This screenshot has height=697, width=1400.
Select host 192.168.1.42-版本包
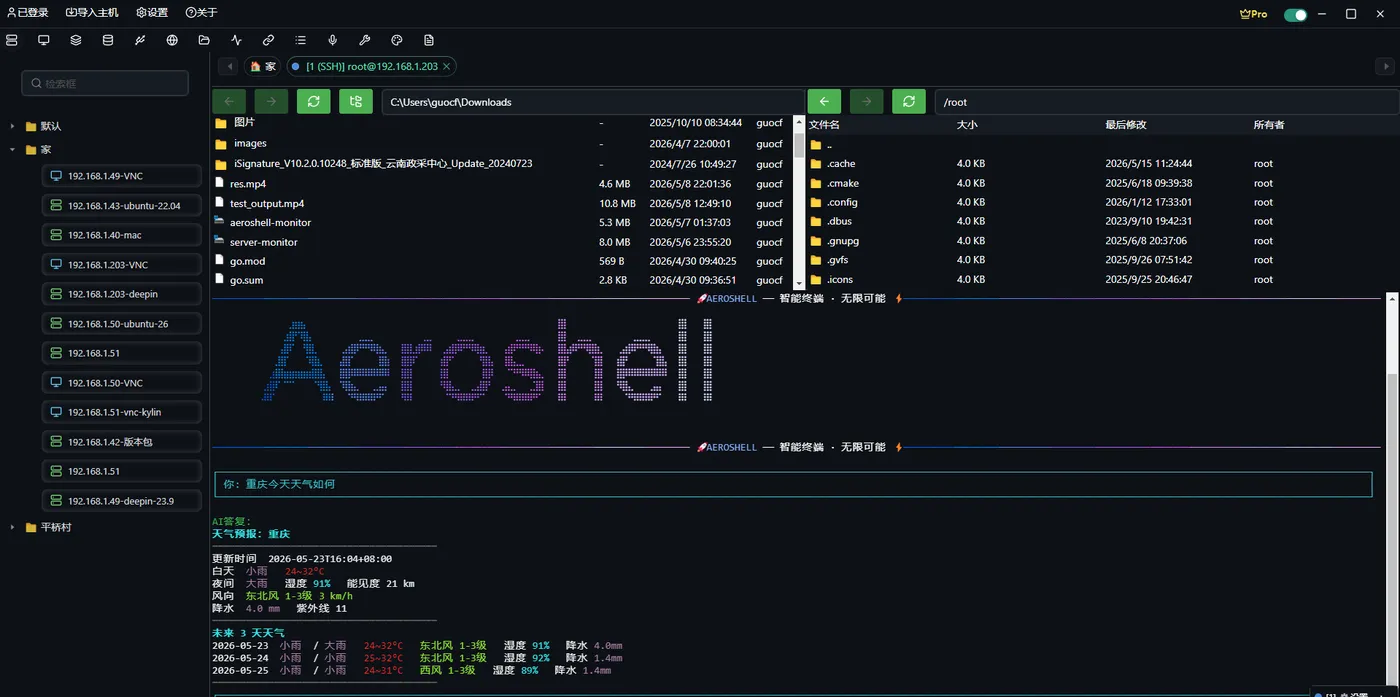click(x=121, y=442)
